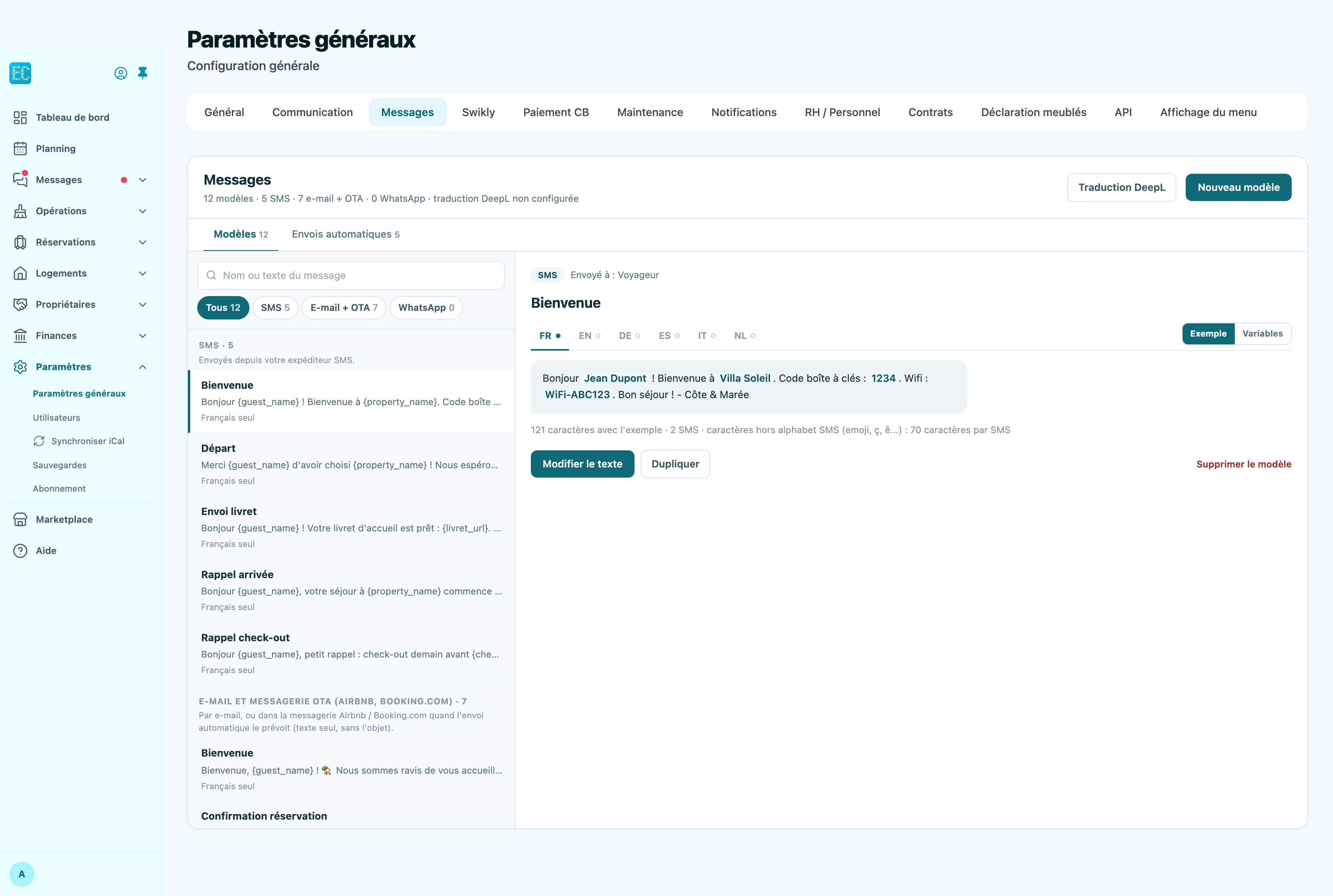Click the Aide question mark icon

tap(20, 551)
